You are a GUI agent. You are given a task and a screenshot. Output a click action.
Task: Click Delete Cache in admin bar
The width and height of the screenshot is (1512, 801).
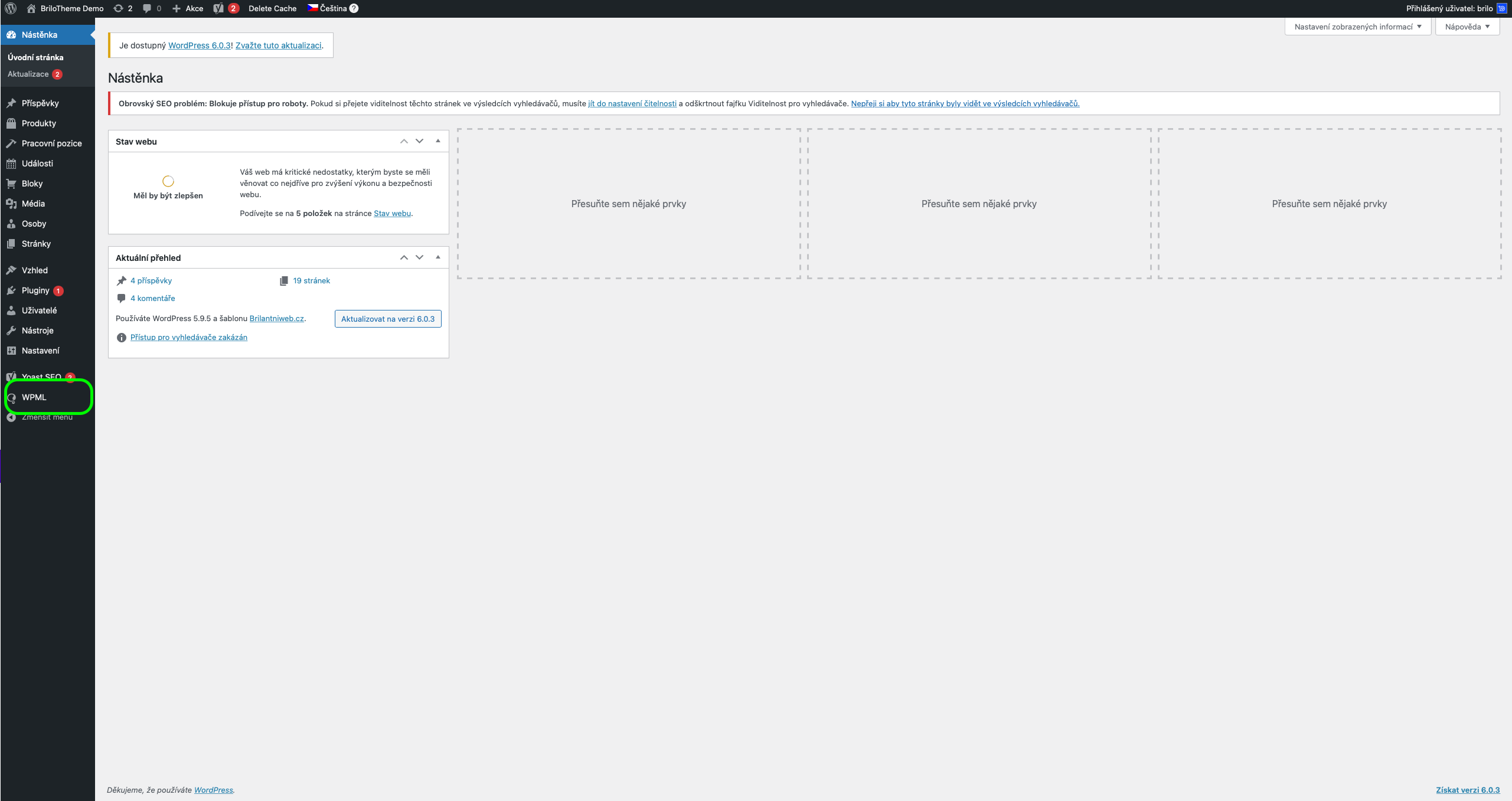tap(272, 8)
